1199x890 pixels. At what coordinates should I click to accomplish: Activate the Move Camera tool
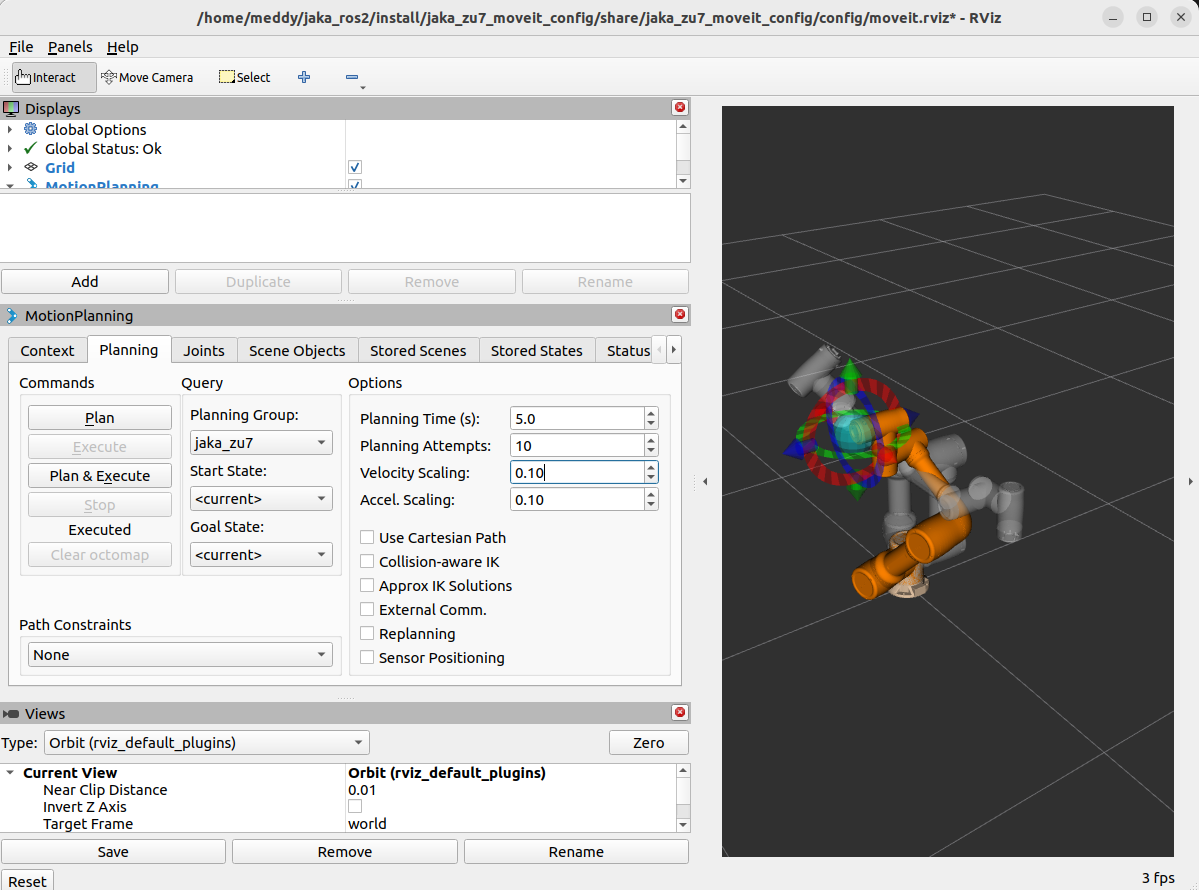pos(147,76)
